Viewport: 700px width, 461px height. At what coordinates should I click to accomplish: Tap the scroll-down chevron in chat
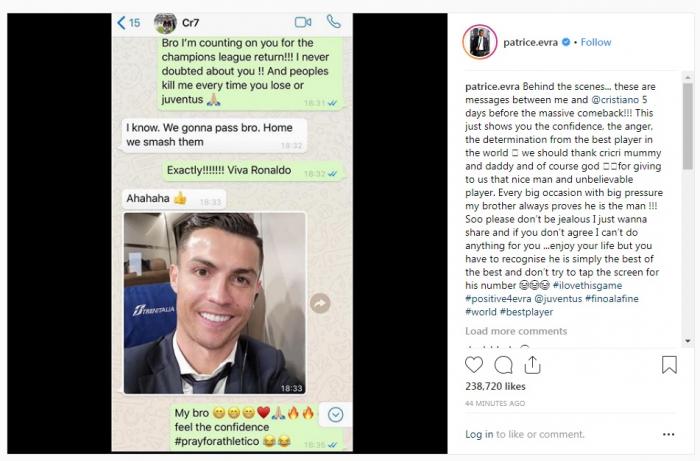pyautogui.click(x=336, y=415)
